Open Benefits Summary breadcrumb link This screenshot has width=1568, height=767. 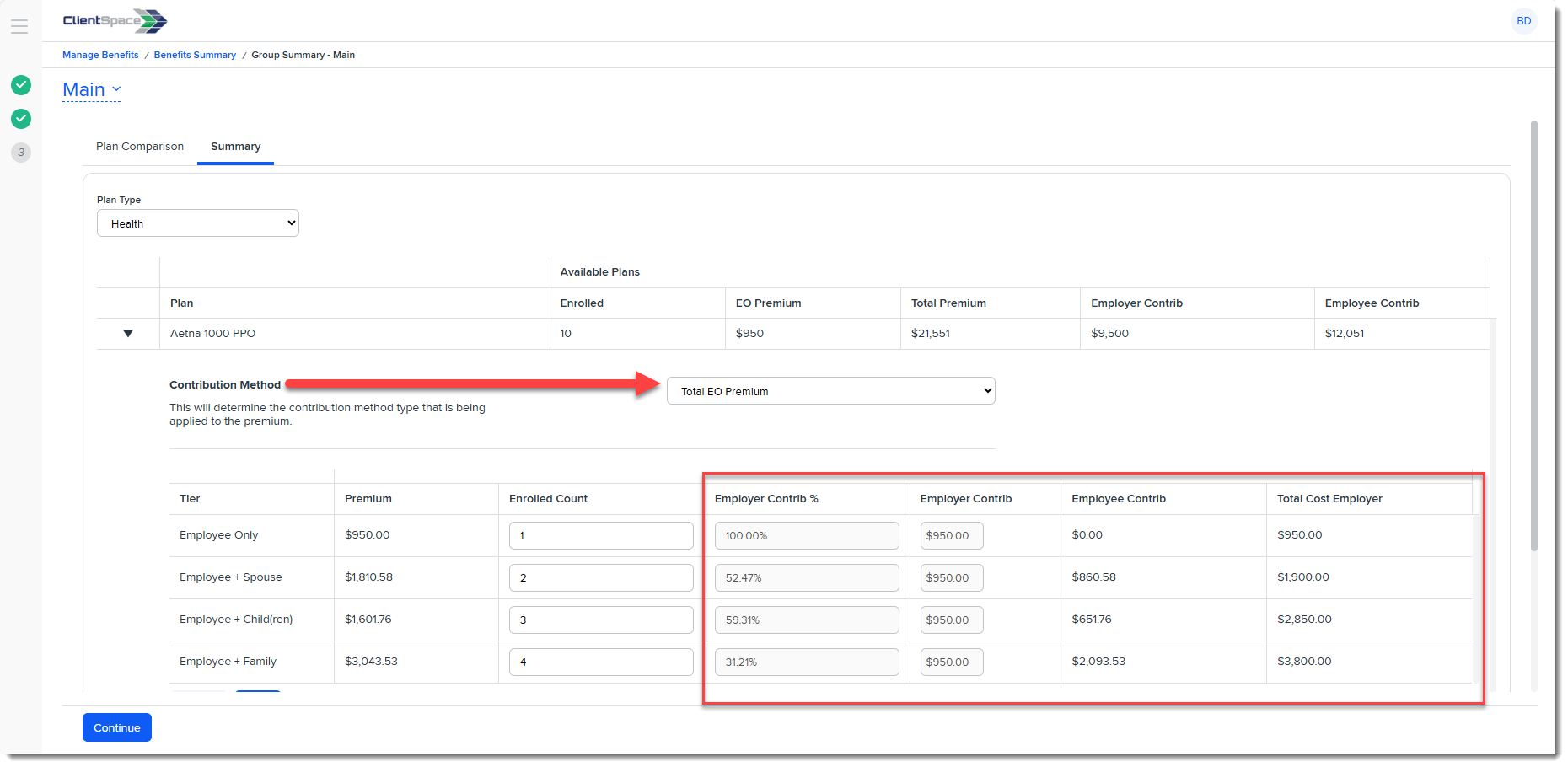coord(195,55)
